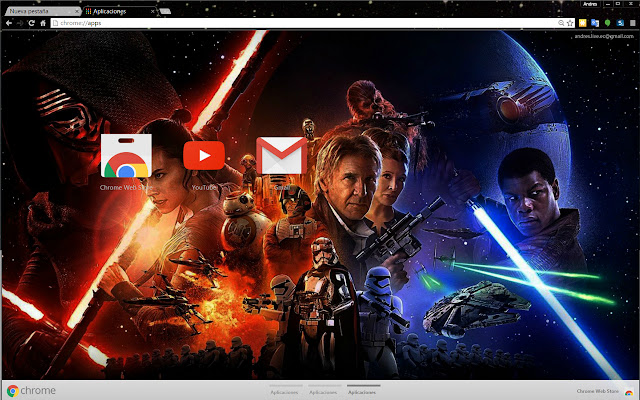
Task: Maximize the Chrome window
Action: [x=618, y=4]
